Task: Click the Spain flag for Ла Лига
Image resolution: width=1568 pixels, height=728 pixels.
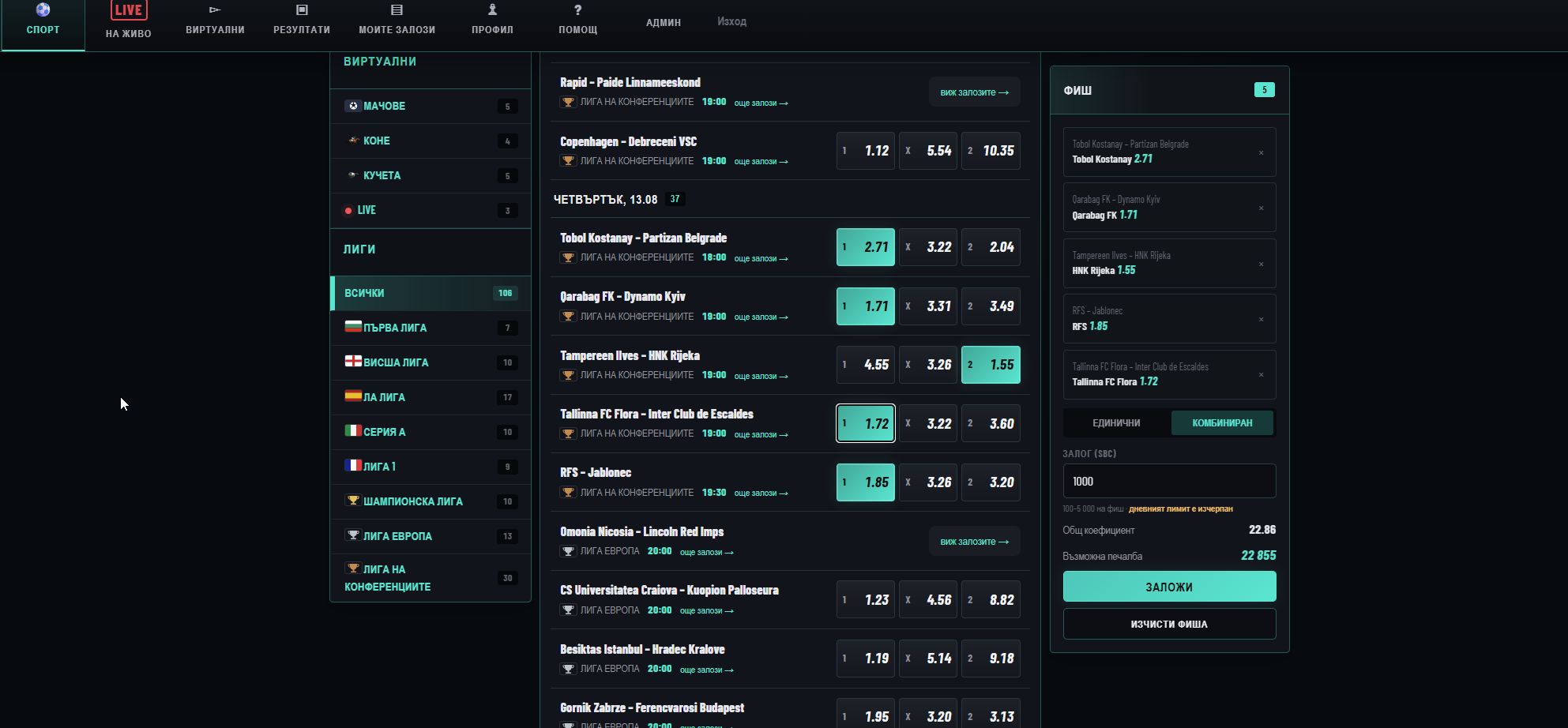Action: [353, 396]
